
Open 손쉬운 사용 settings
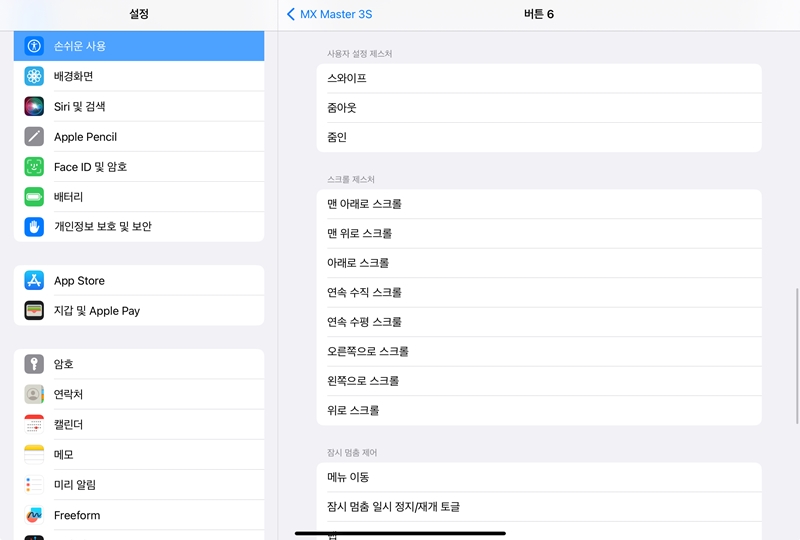point(139,46)
